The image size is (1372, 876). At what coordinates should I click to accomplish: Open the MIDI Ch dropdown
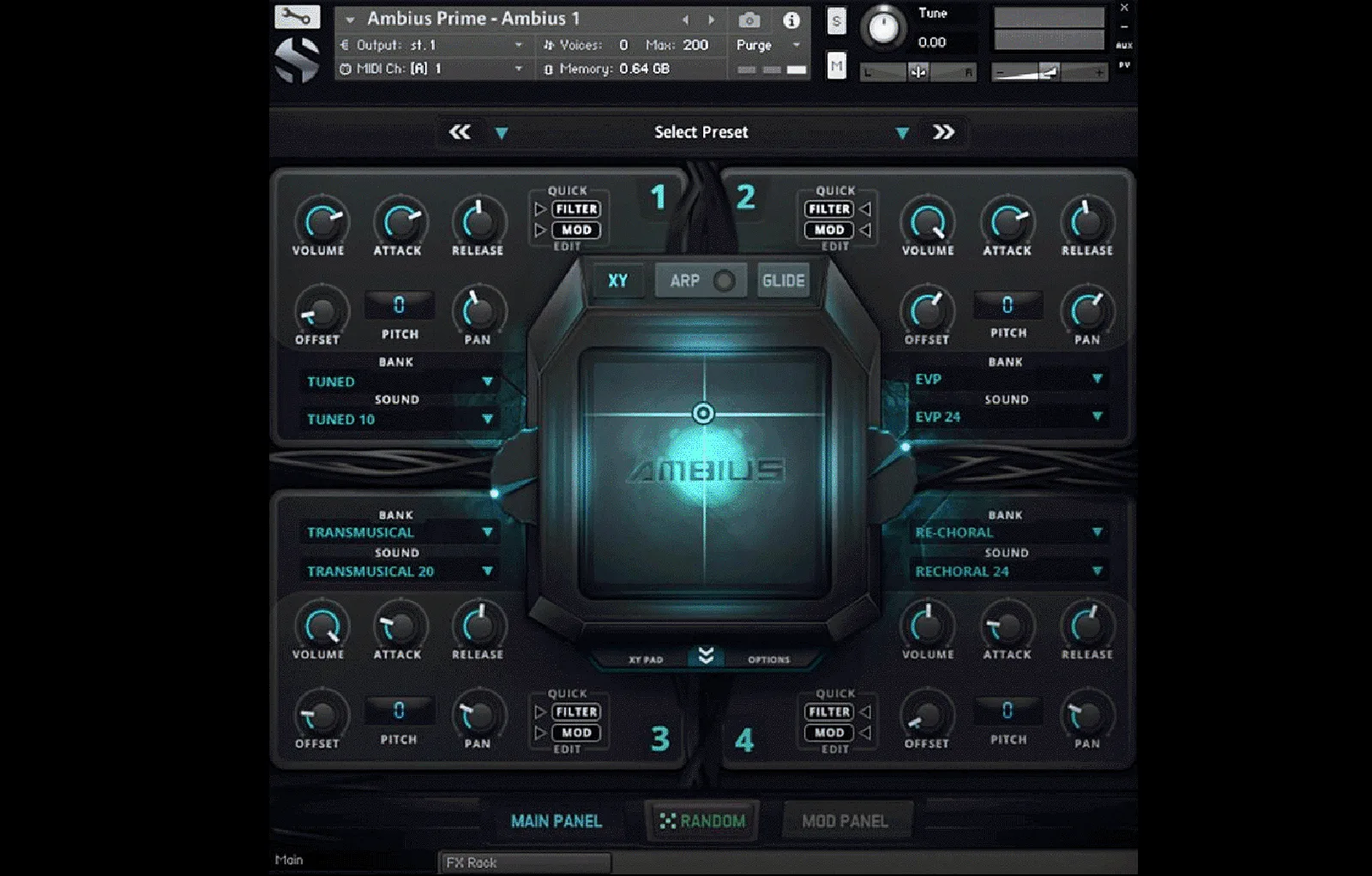point(433,69)
